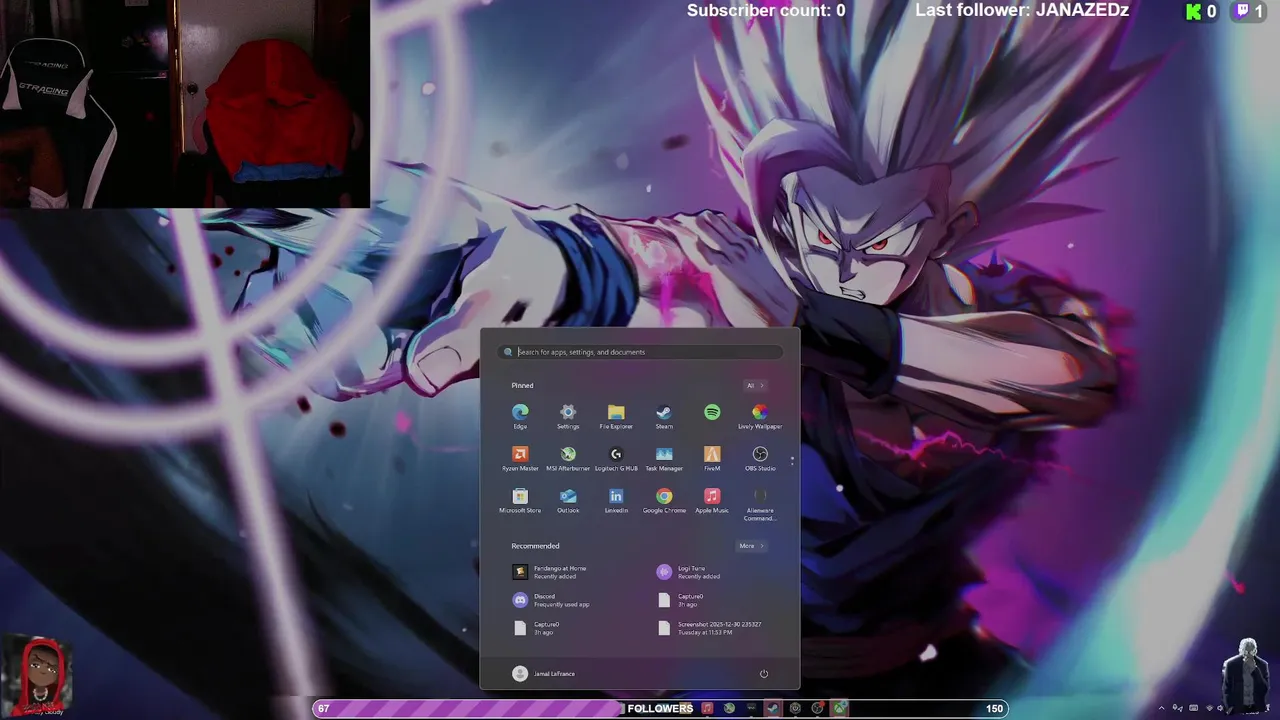Switch to the Xbox app on the taskbar
Viewport: 1280px width, 720px height.
coord(839,708)
